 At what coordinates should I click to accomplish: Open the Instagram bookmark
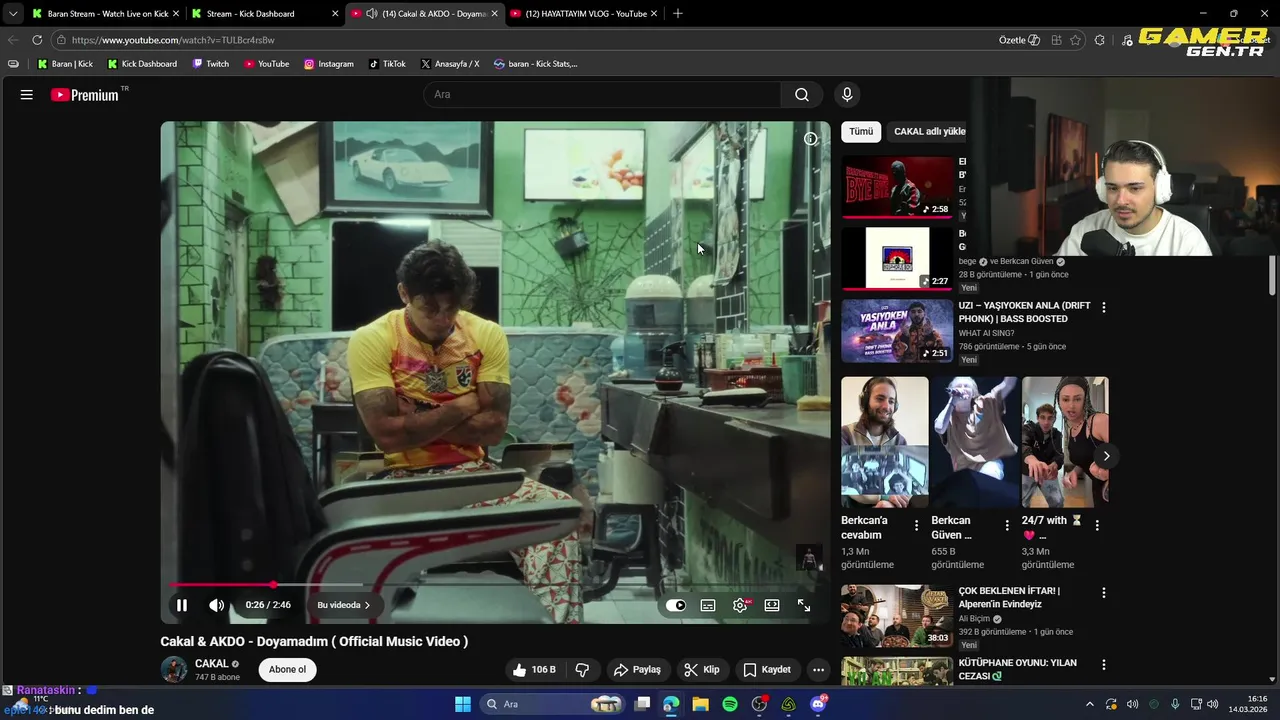(329, 64)
